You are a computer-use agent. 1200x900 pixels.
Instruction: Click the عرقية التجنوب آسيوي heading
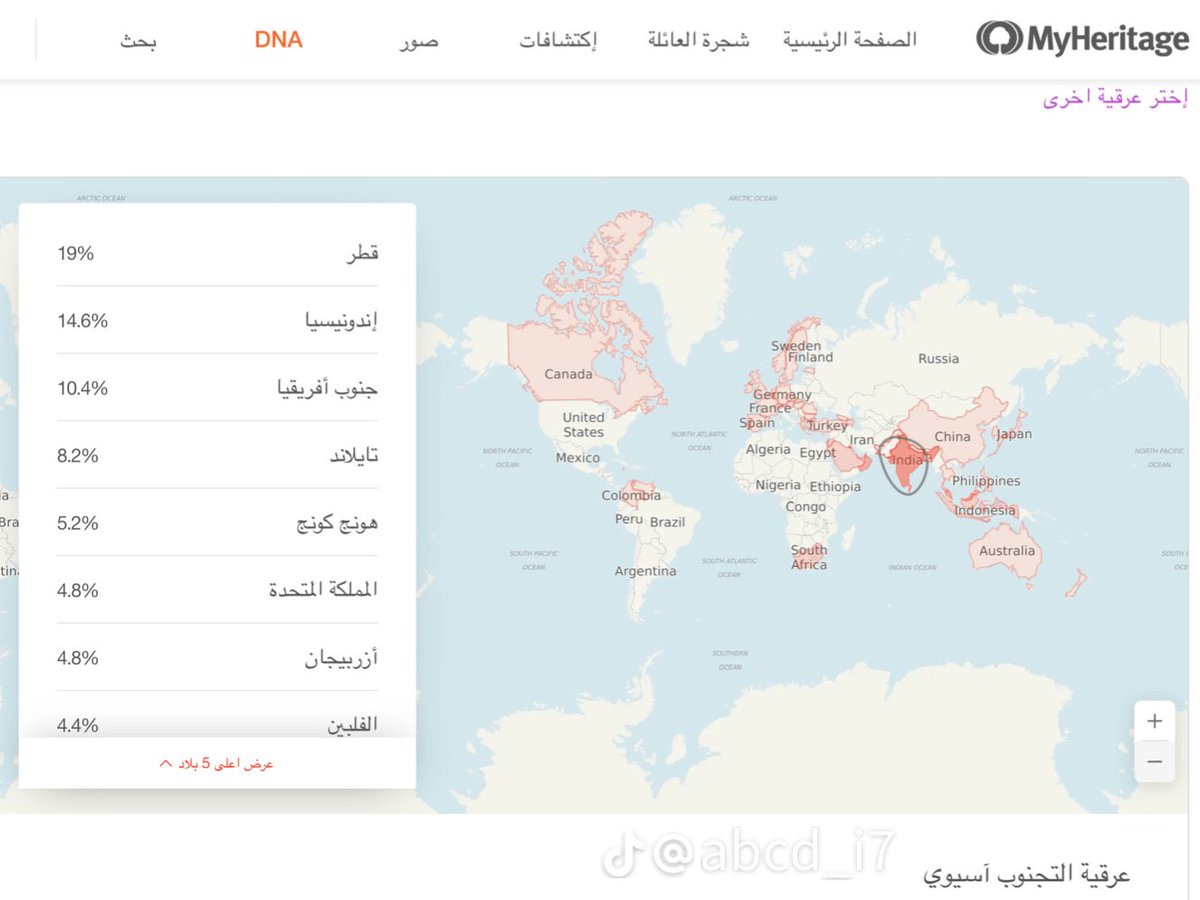1026,874
